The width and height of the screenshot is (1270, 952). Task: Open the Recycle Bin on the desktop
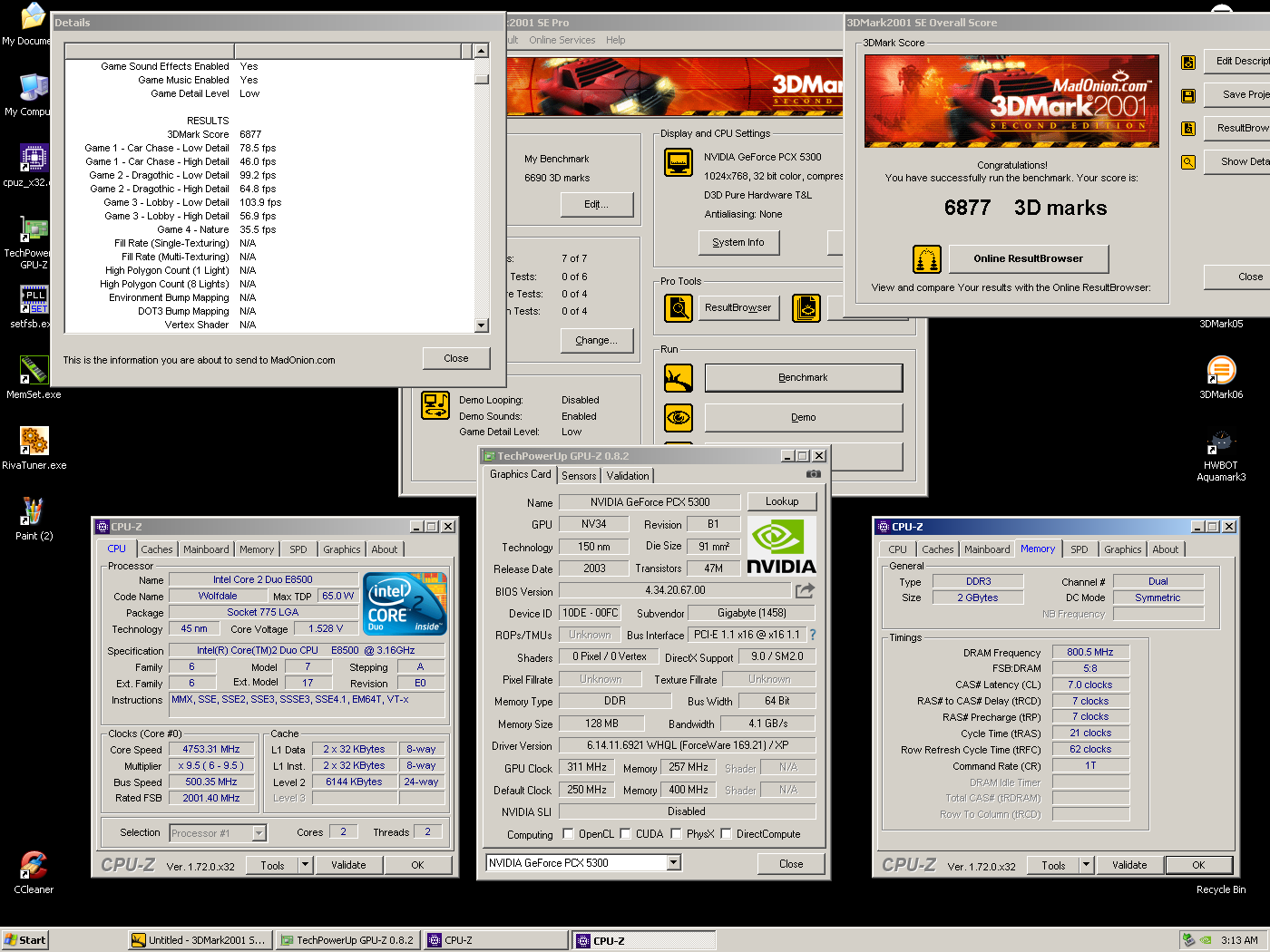1221,889
